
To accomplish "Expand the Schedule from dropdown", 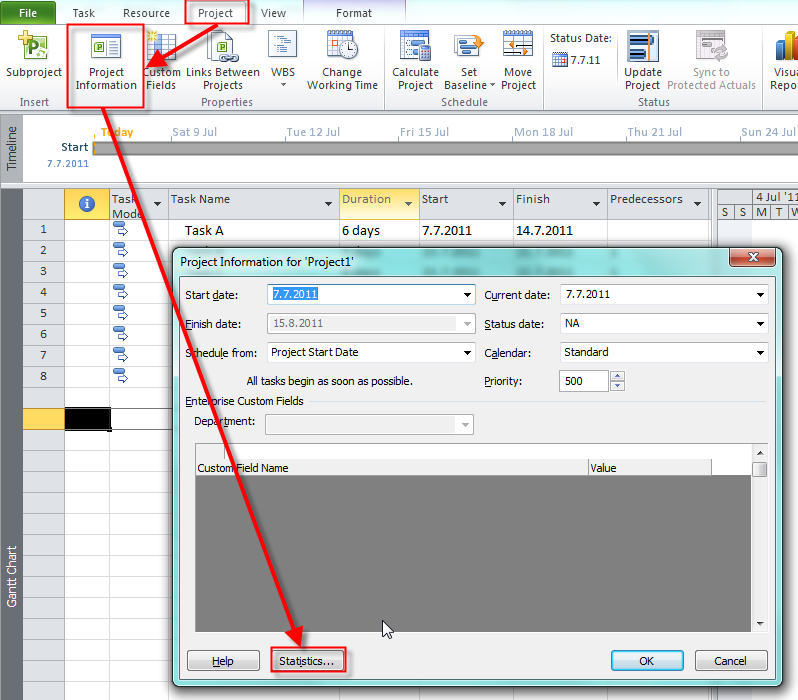I will point(467,352).
